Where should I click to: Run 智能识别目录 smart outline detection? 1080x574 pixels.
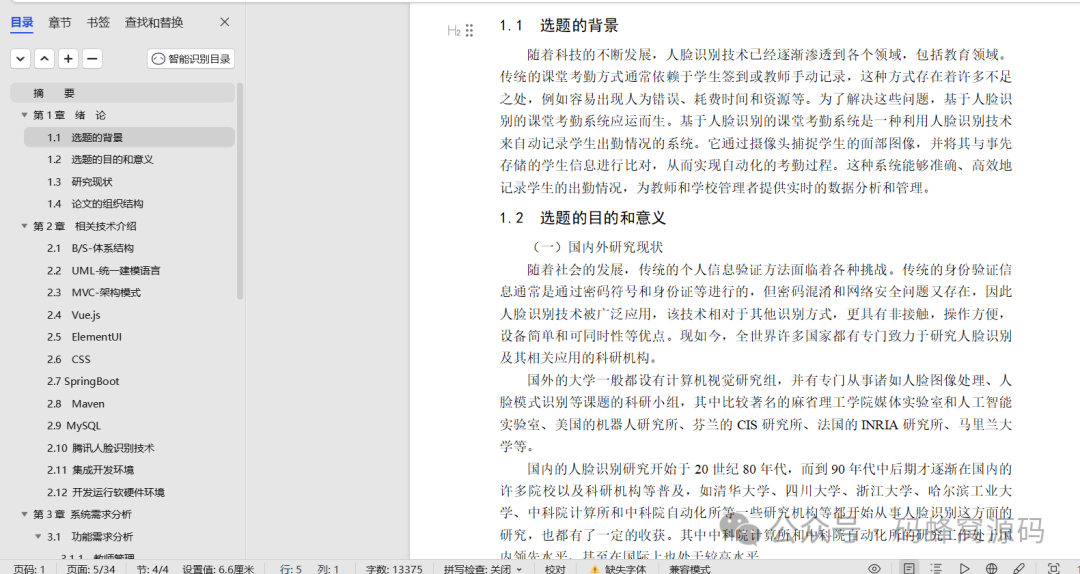pos(191,59)
